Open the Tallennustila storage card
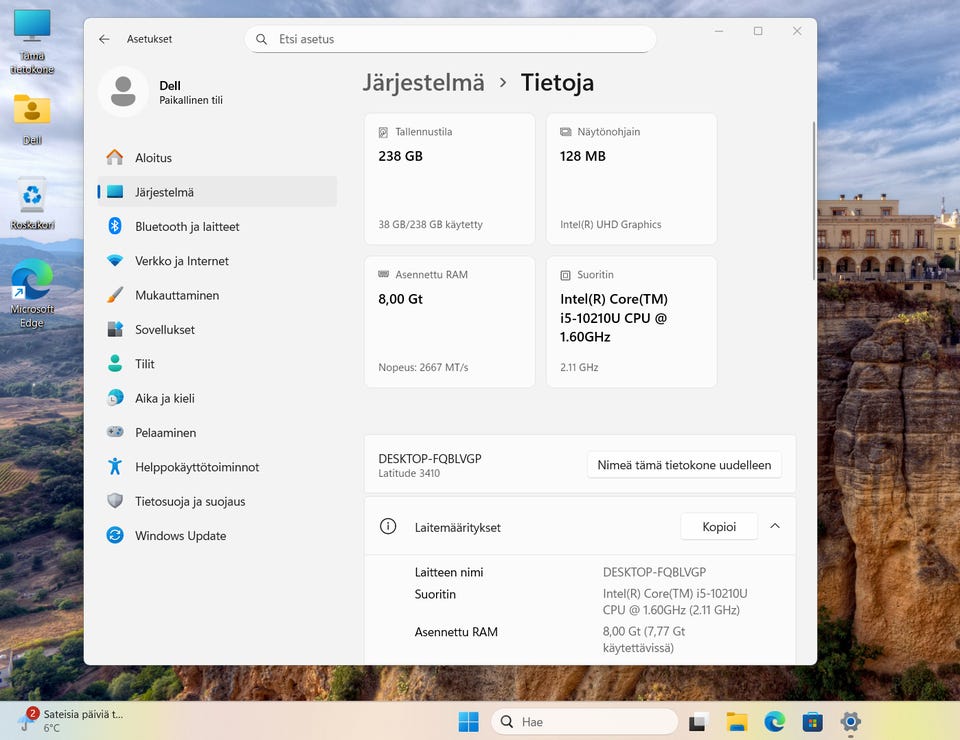Viewport: 960px width, 740px height. 450,179
